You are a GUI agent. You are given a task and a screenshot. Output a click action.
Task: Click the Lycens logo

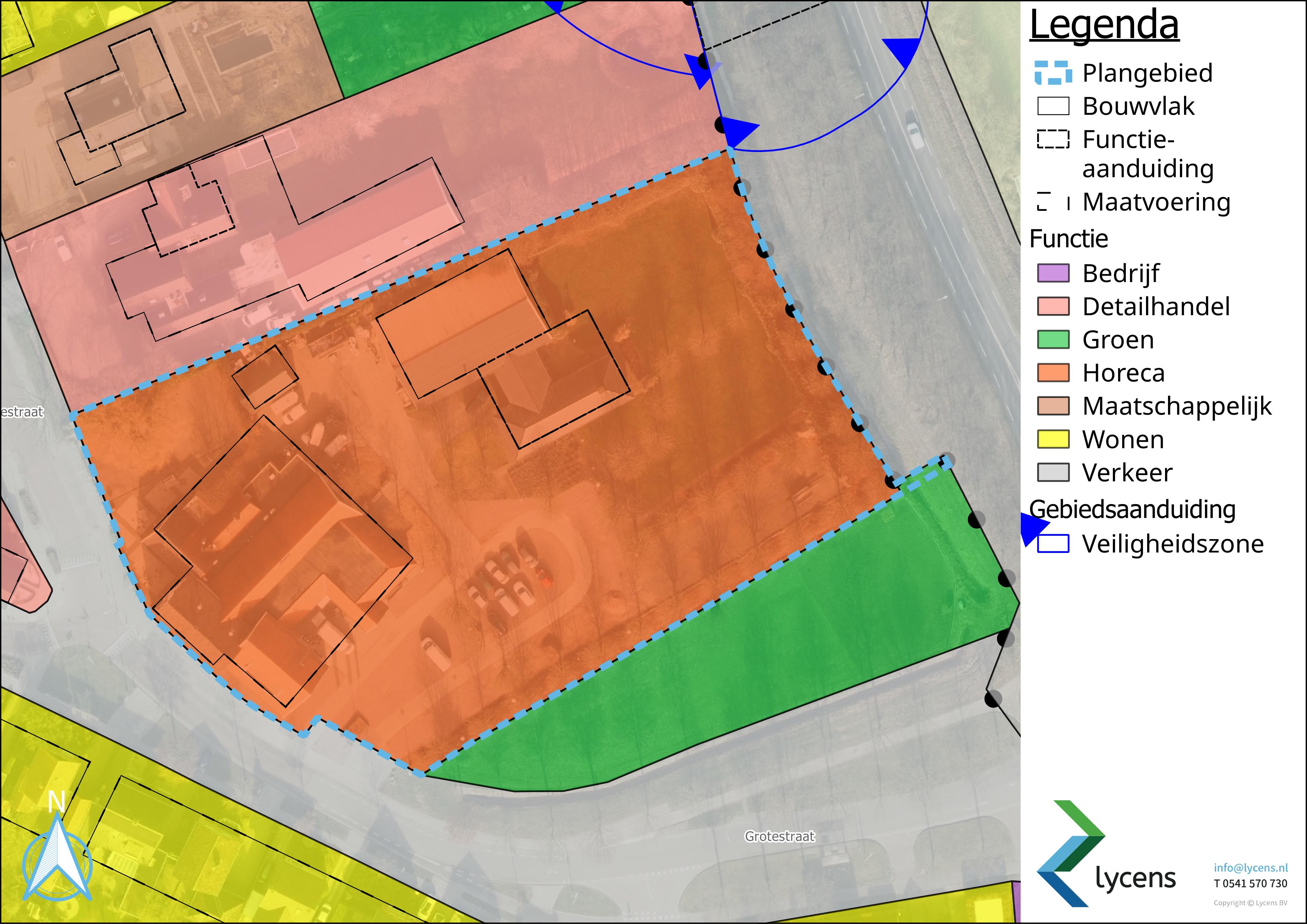1105,854
